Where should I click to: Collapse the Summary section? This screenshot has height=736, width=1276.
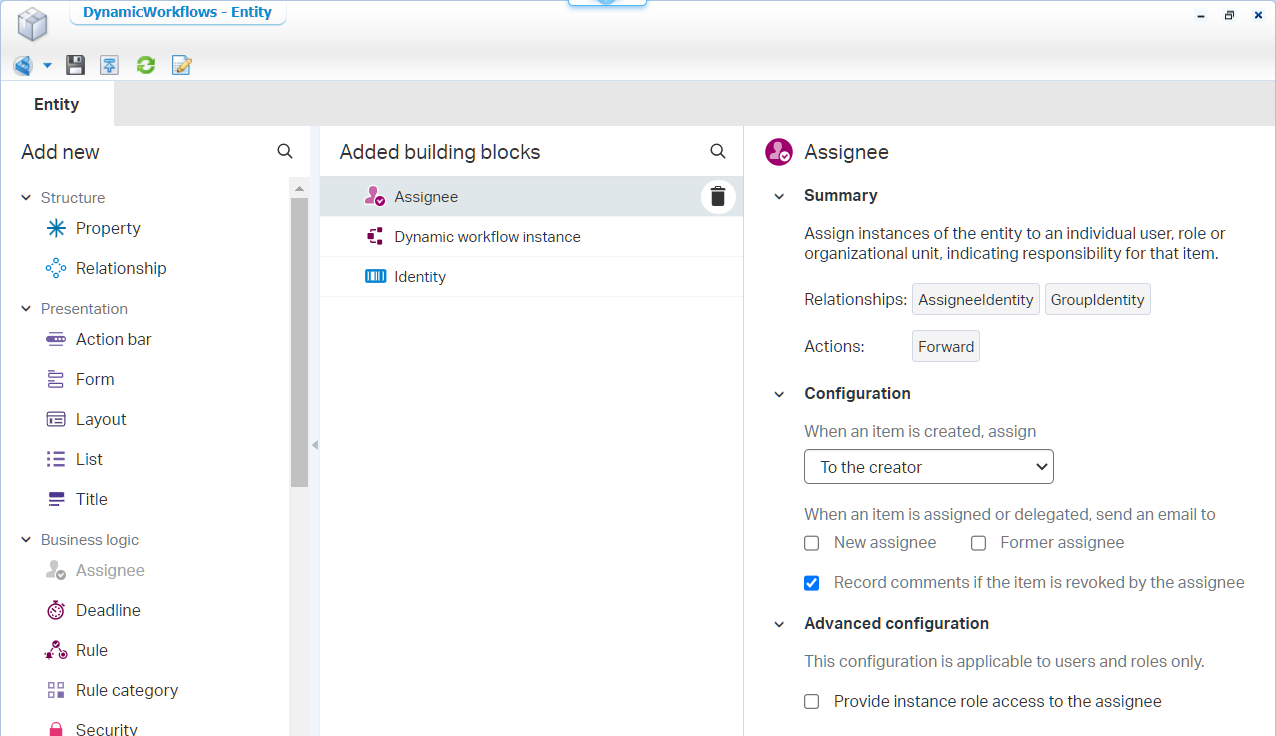point(780,196)
